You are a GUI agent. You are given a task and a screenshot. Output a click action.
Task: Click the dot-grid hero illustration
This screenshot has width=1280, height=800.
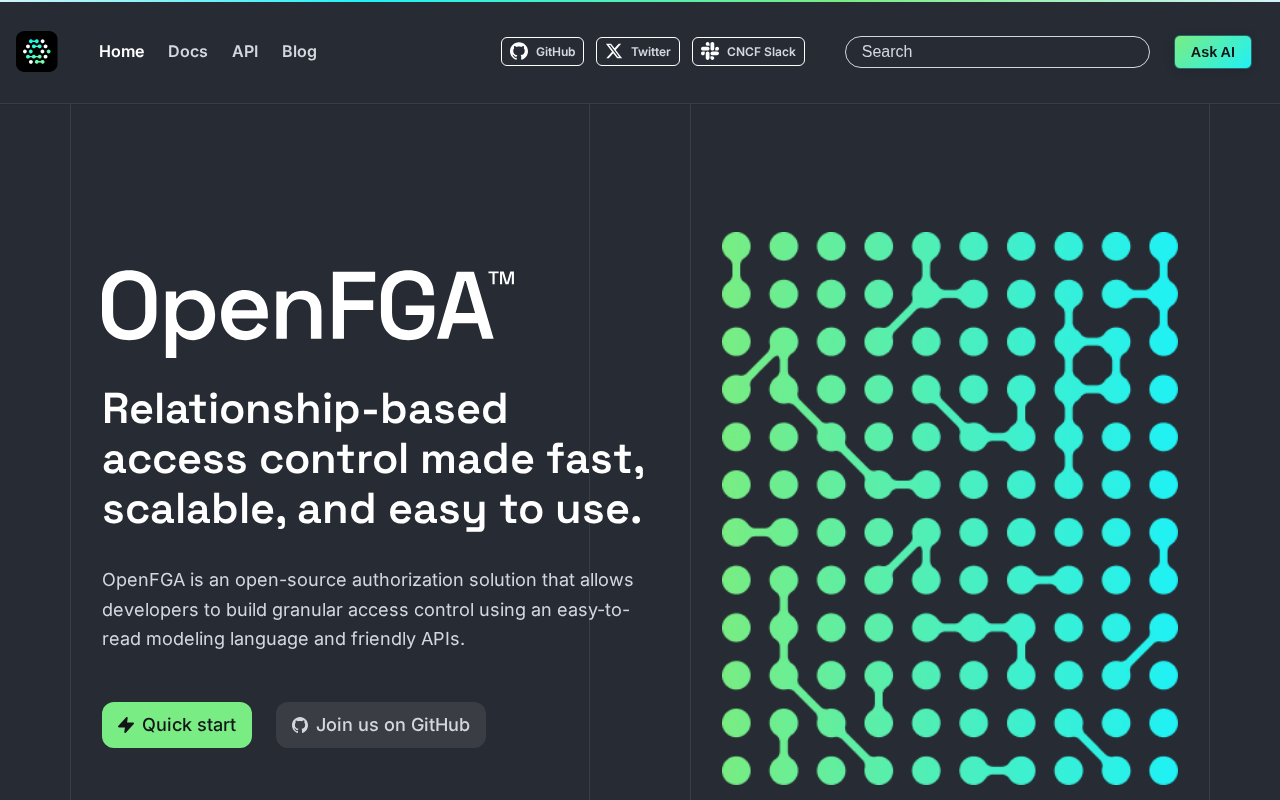click(950, 508)
